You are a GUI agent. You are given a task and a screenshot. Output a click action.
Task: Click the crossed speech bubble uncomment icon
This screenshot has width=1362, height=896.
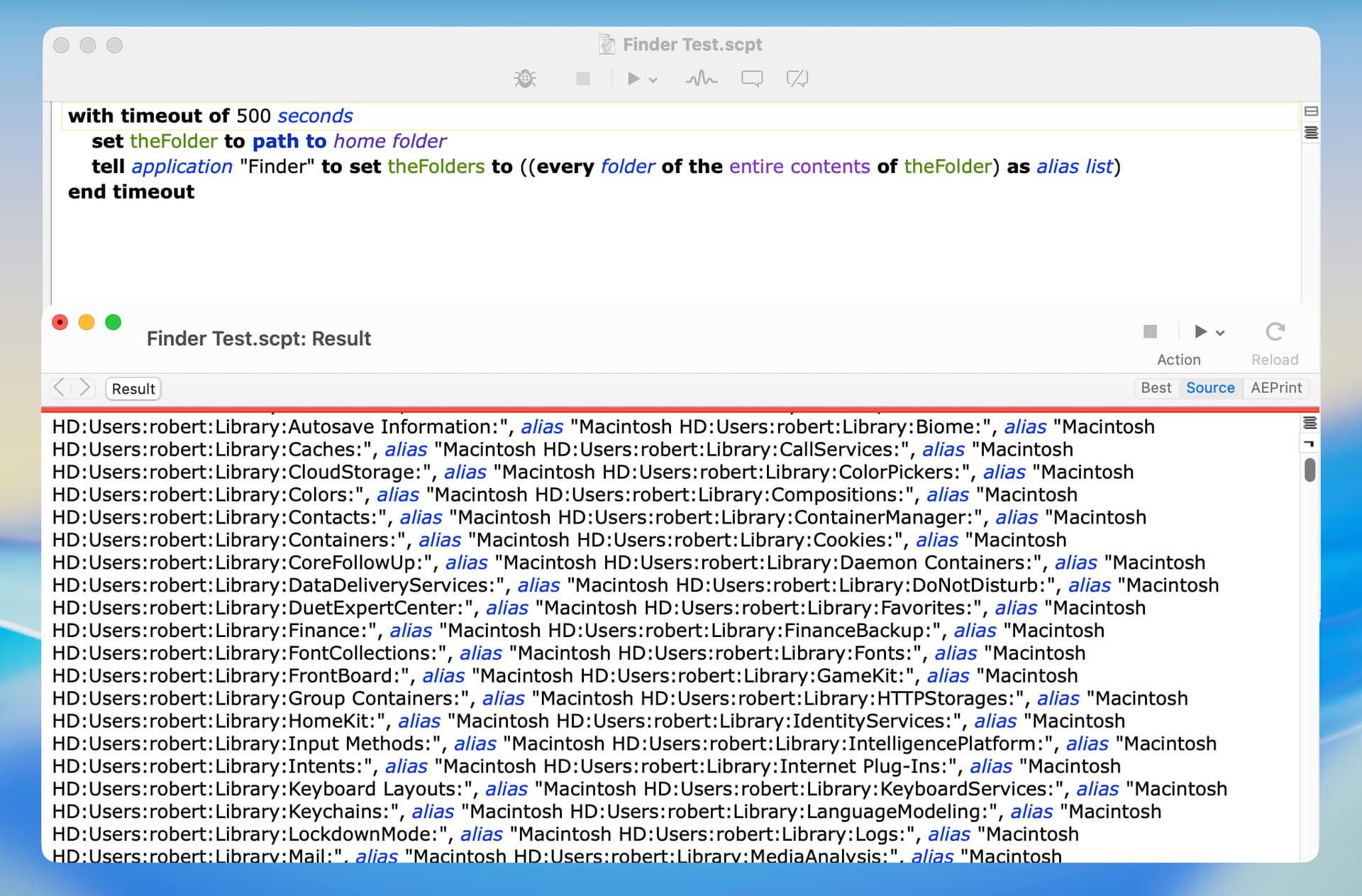pos(797,78)
